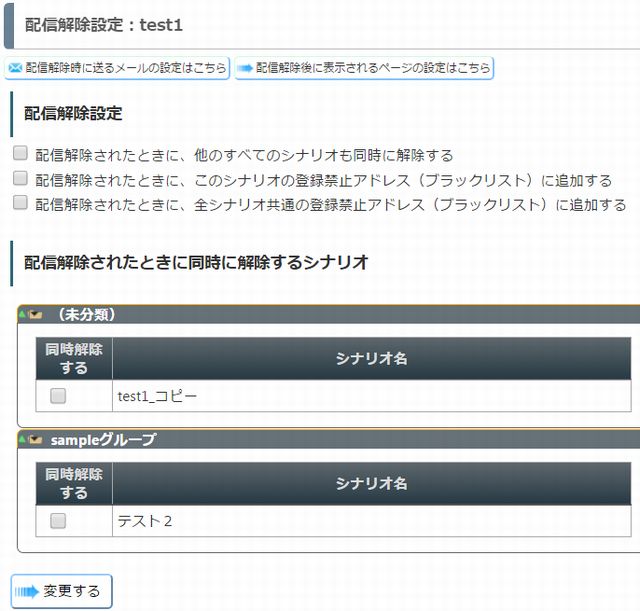Open 配信解除時に送るメールの設定はこちら
Viewport: 640px width, 611px height.
pyautogui.click(x=117, y=68)
